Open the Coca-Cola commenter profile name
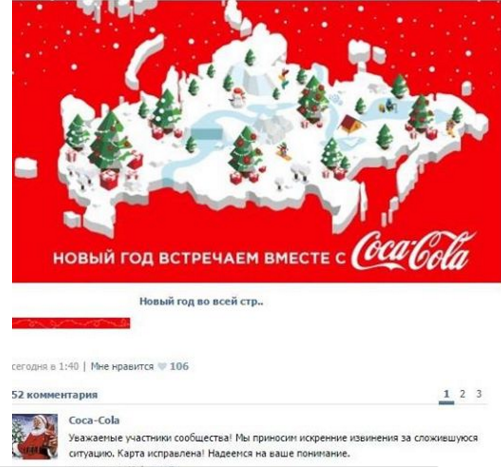This screenshot has height=467, width=501. (94, 420)
